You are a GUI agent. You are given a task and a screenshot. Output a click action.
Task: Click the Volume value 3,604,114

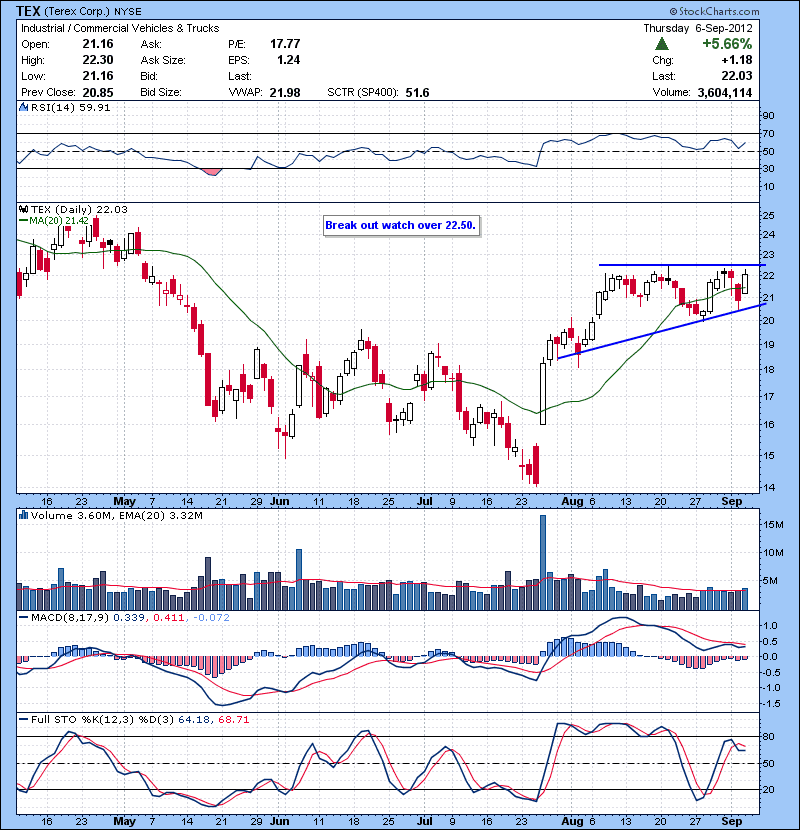click(725, 93)
